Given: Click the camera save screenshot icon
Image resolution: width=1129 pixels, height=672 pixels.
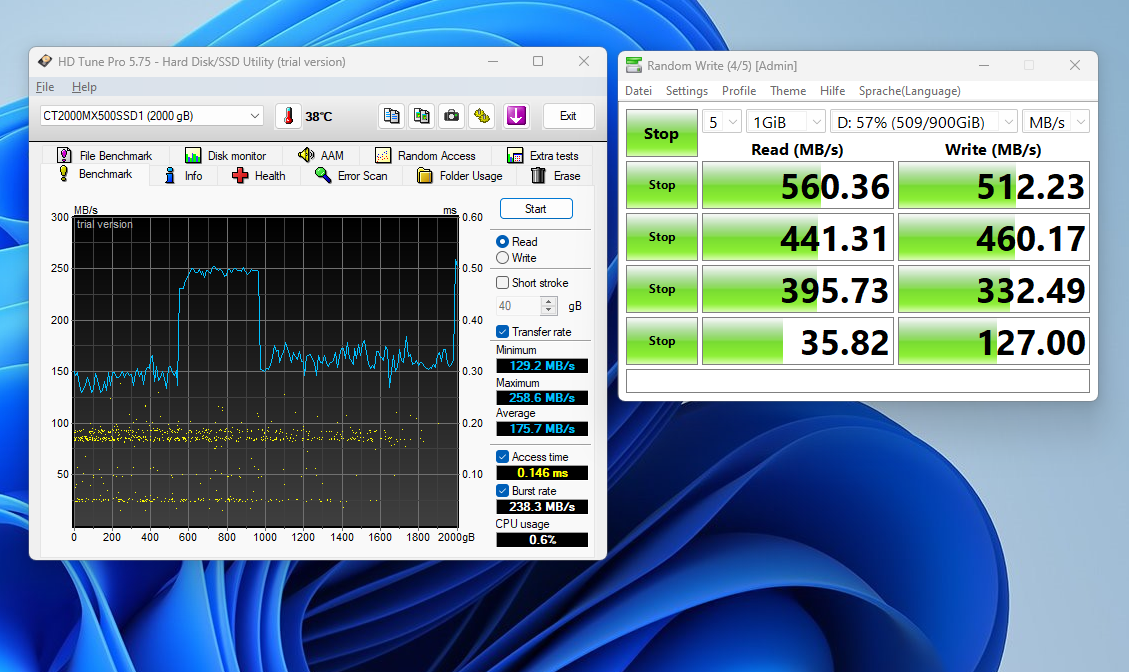Looking at the screenshot, I should pos(451,116).
